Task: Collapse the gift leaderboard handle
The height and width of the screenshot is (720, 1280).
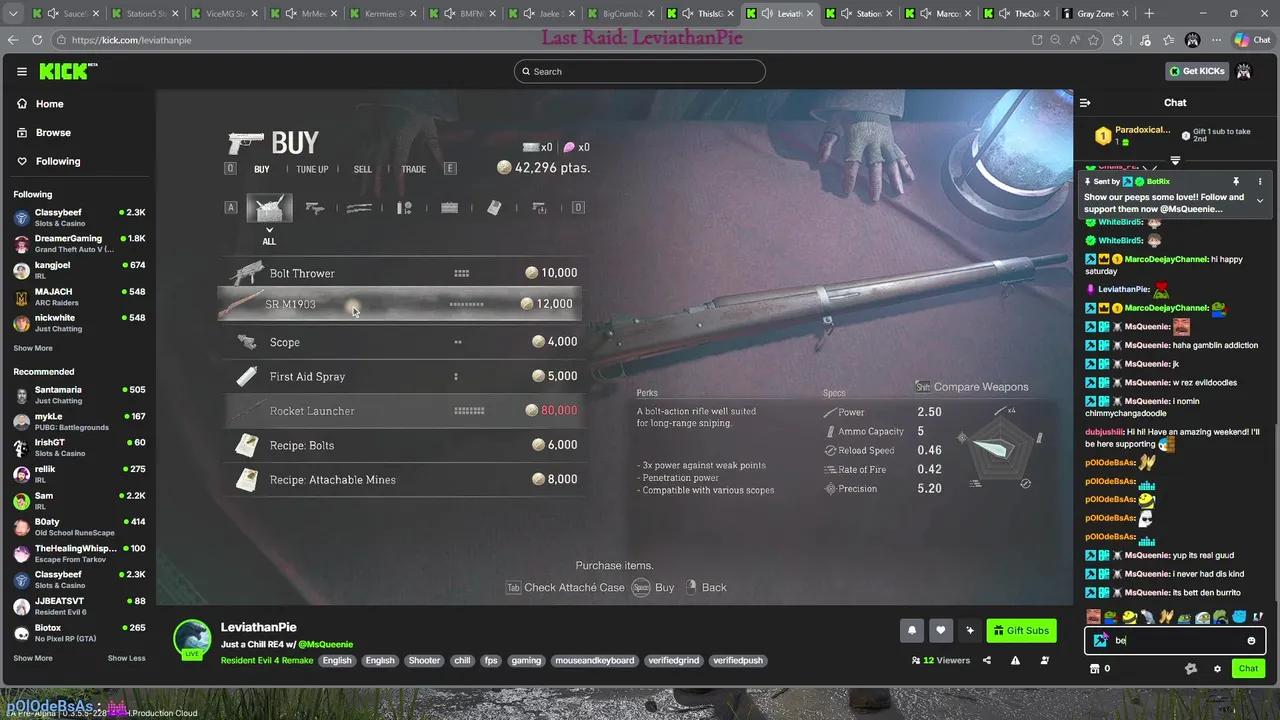Action: pyautogui.click(x=1175, y=160)
